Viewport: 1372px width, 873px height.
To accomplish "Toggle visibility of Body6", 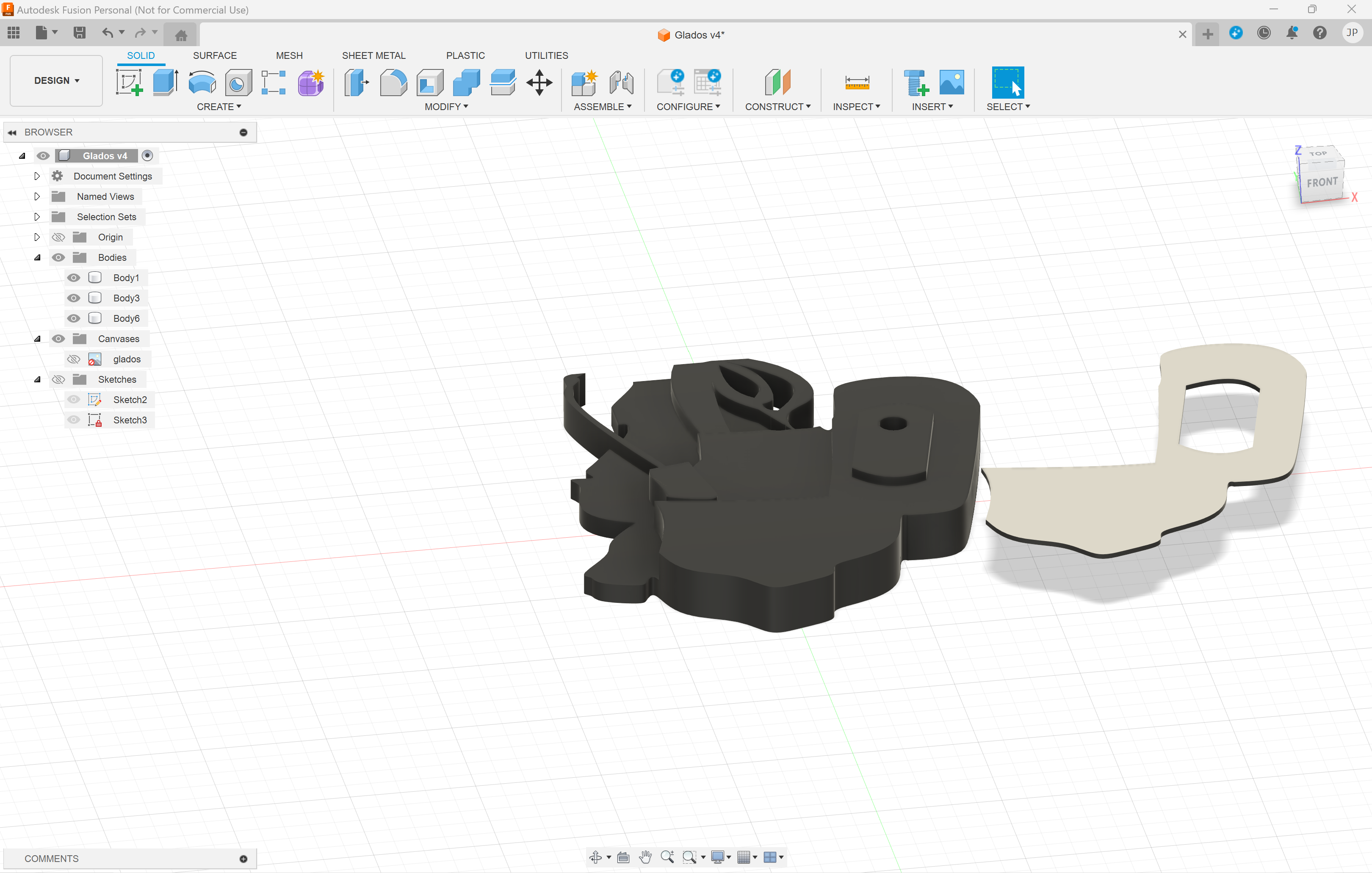I will pyautogui.click(x=74, y=318).
